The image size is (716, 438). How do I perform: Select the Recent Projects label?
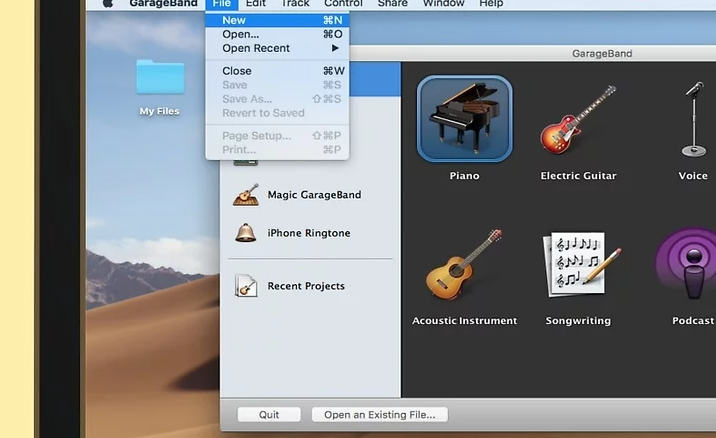point(306,286)
